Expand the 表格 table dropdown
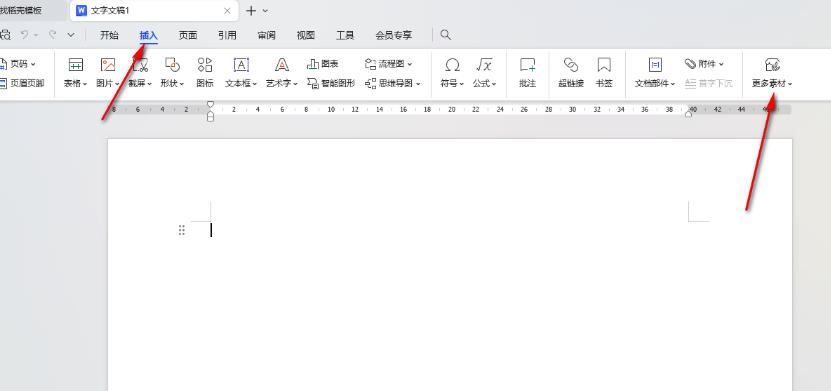This screenshot has height=391, width=831. tap(85, 84)
